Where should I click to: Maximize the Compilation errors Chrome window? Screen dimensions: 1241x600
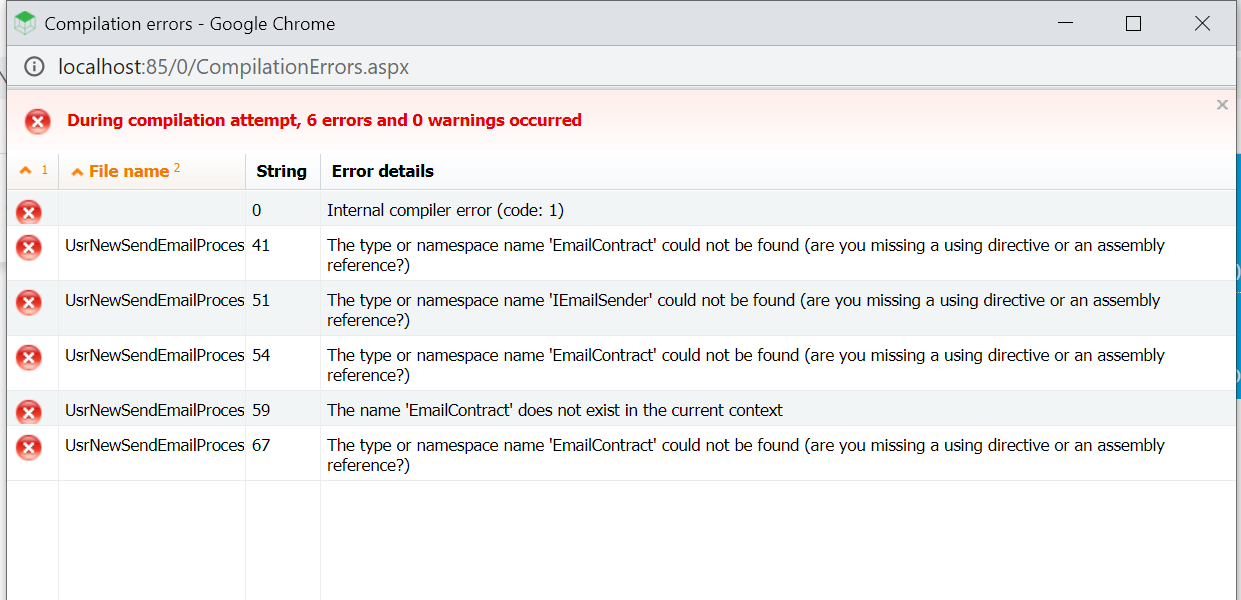[1133, 23]
